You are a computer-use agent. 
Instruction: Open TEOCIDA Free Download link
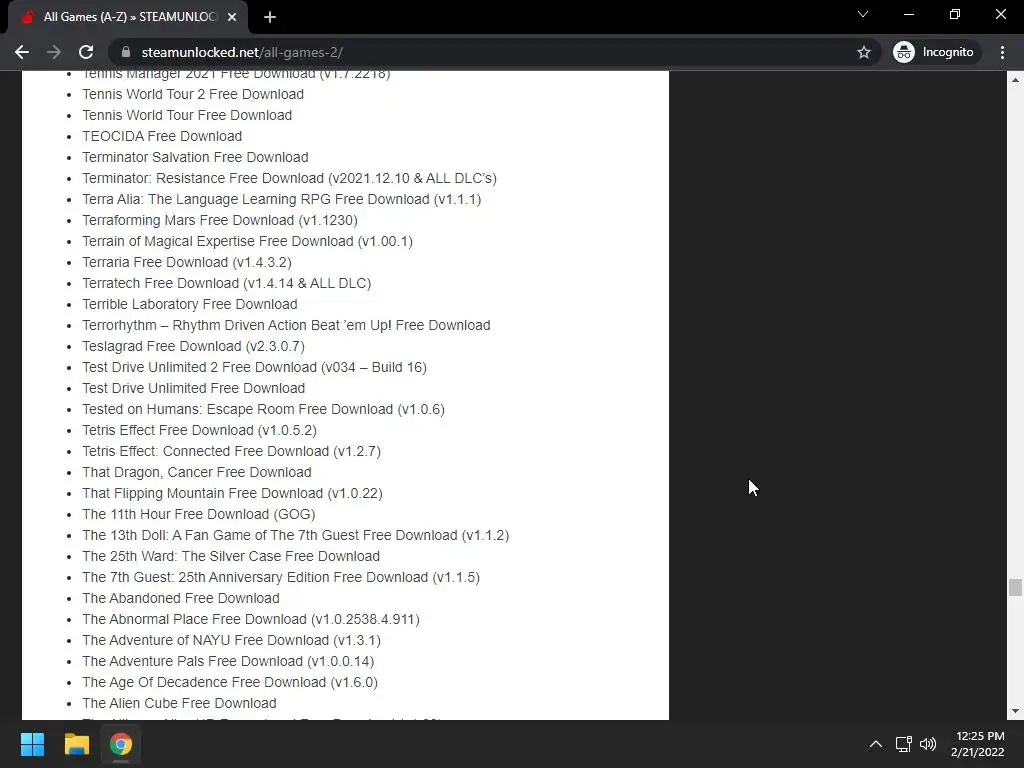[x=162, y=136]
